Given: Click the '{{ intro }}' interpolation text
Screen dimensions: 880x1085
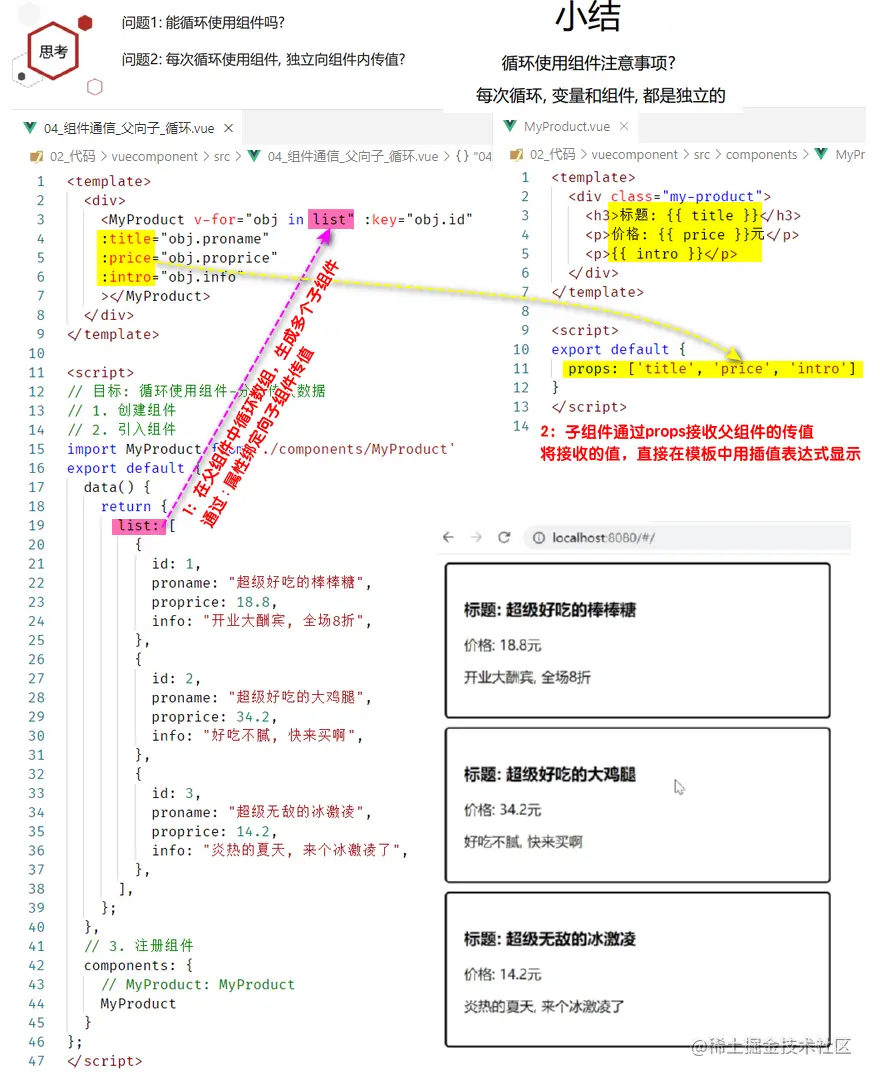Looking at the screenshot, I should pyautogui.click(x=657, y=254).
